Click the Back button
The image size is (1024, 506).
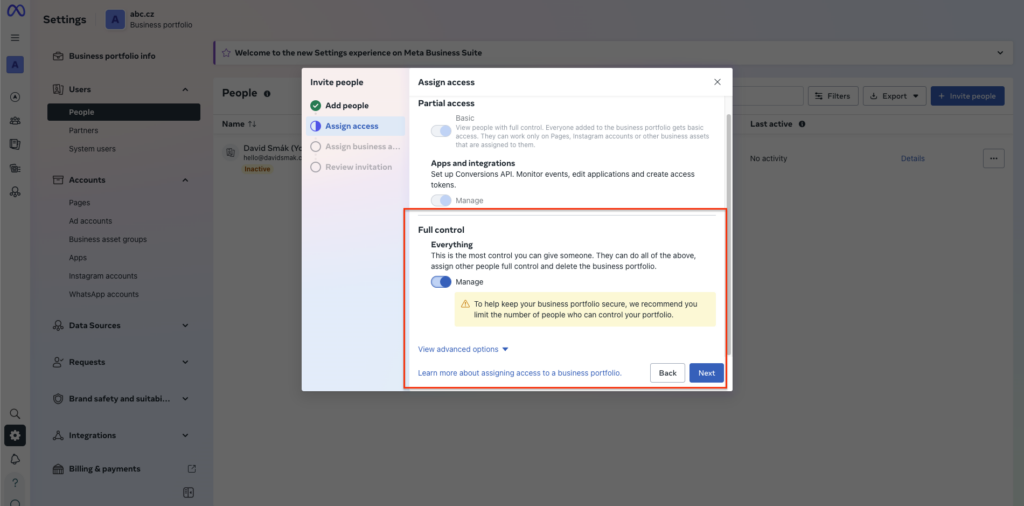coord(667,373)
